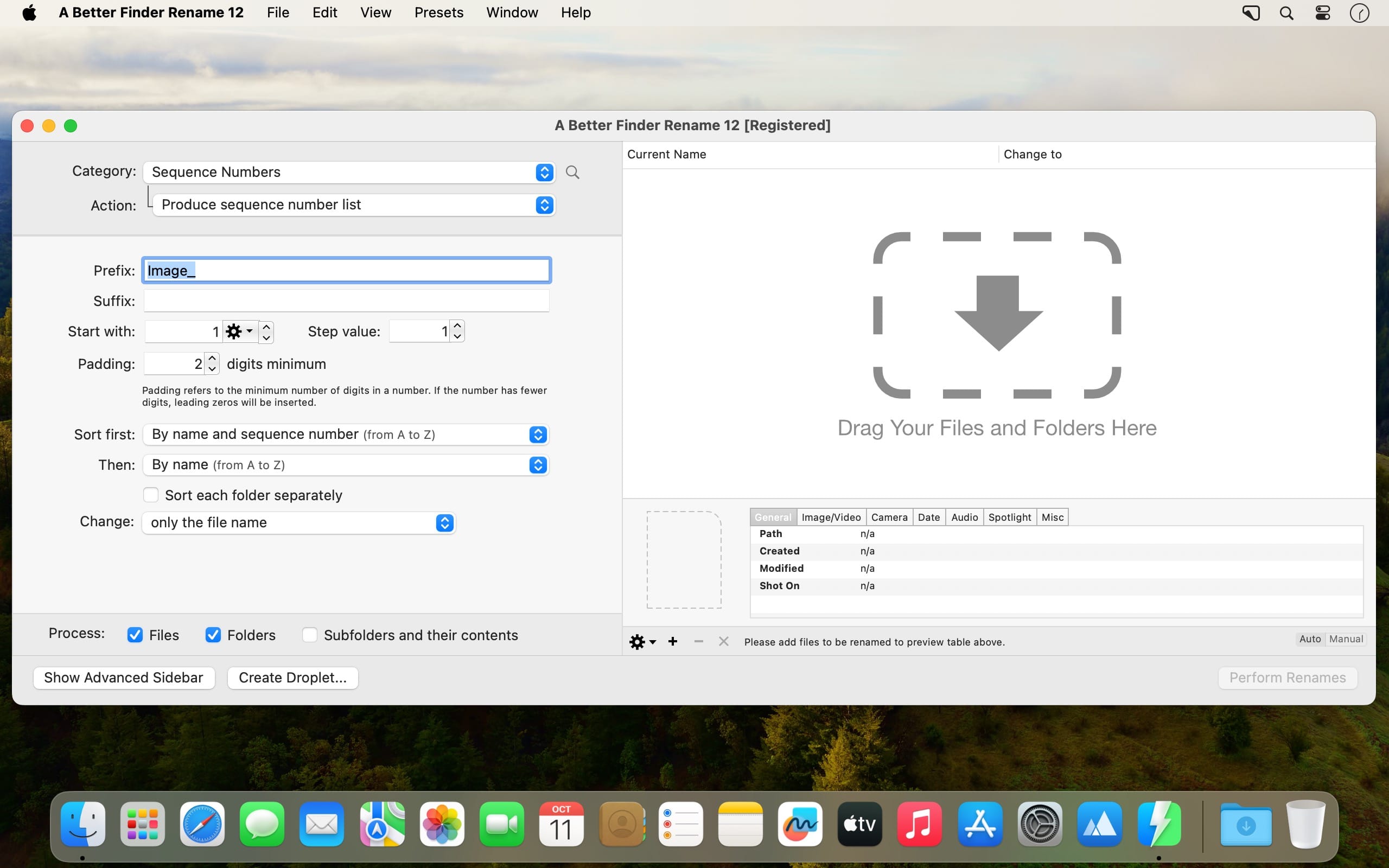Viewport: 1389px width, 868px height.
Task: Click the Show Advanced Sidebar button
Action: pos(123,677)
